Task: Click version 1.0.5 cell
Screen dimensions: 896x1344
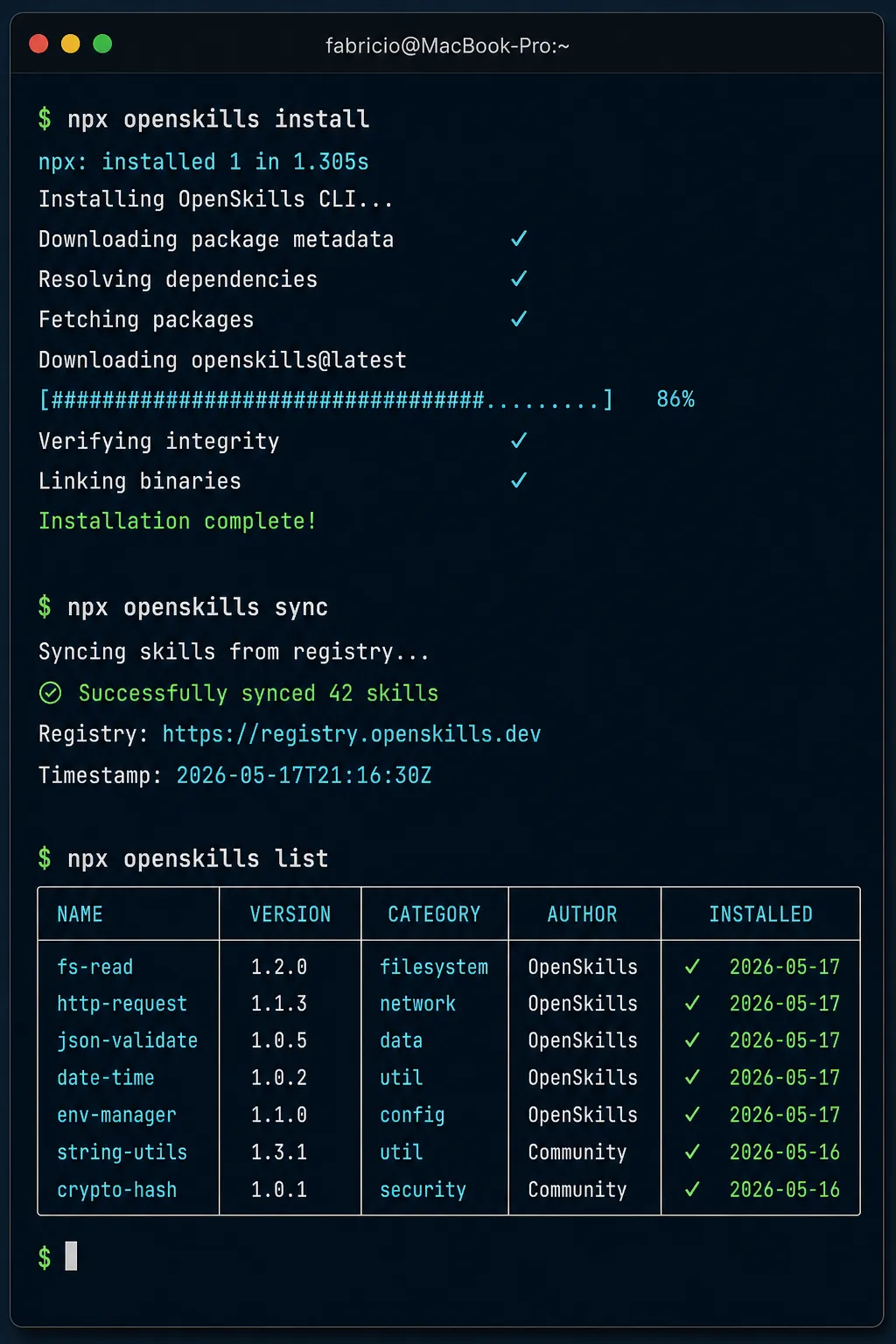Action: click(279, 1040)
